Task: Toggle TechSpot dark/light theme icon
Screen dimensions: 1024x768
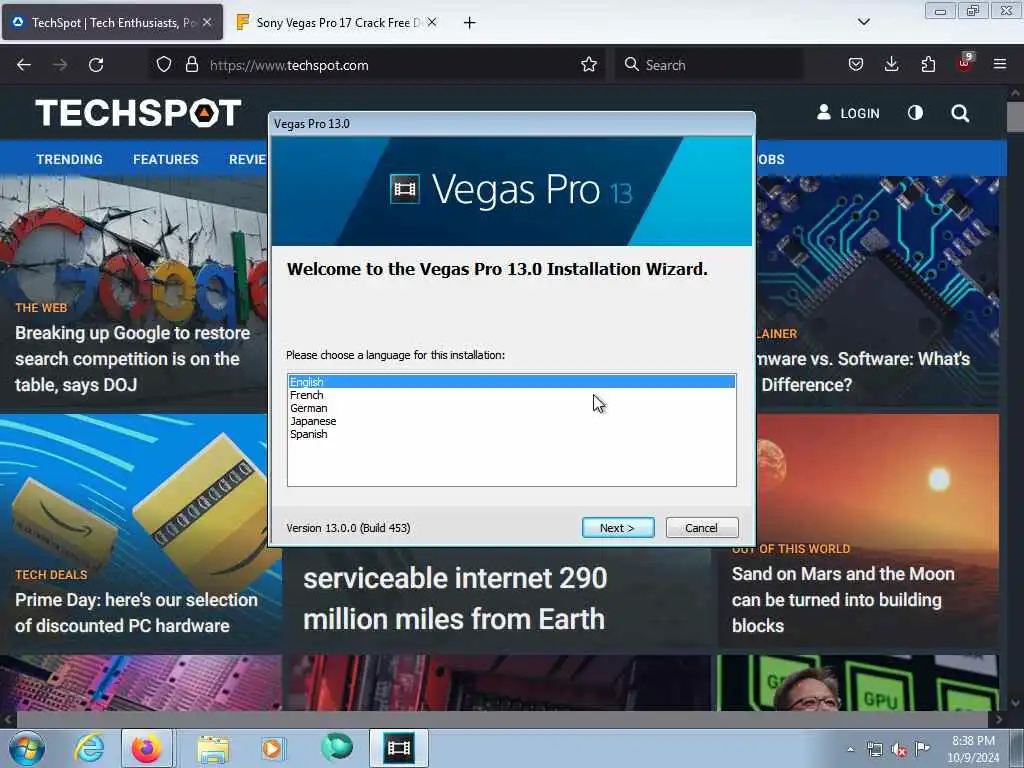Action: [x=916, y=113]
